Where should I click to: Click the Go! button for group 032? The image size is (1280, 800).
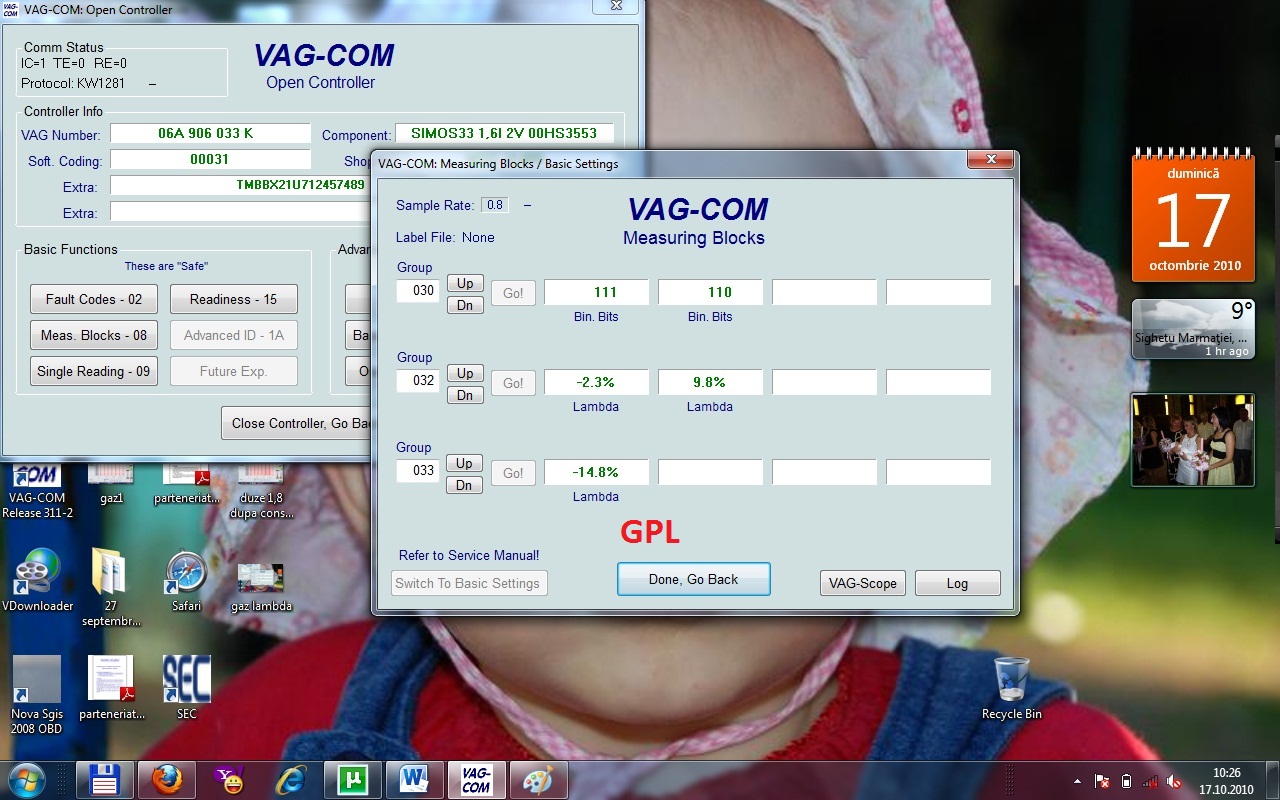513,383
